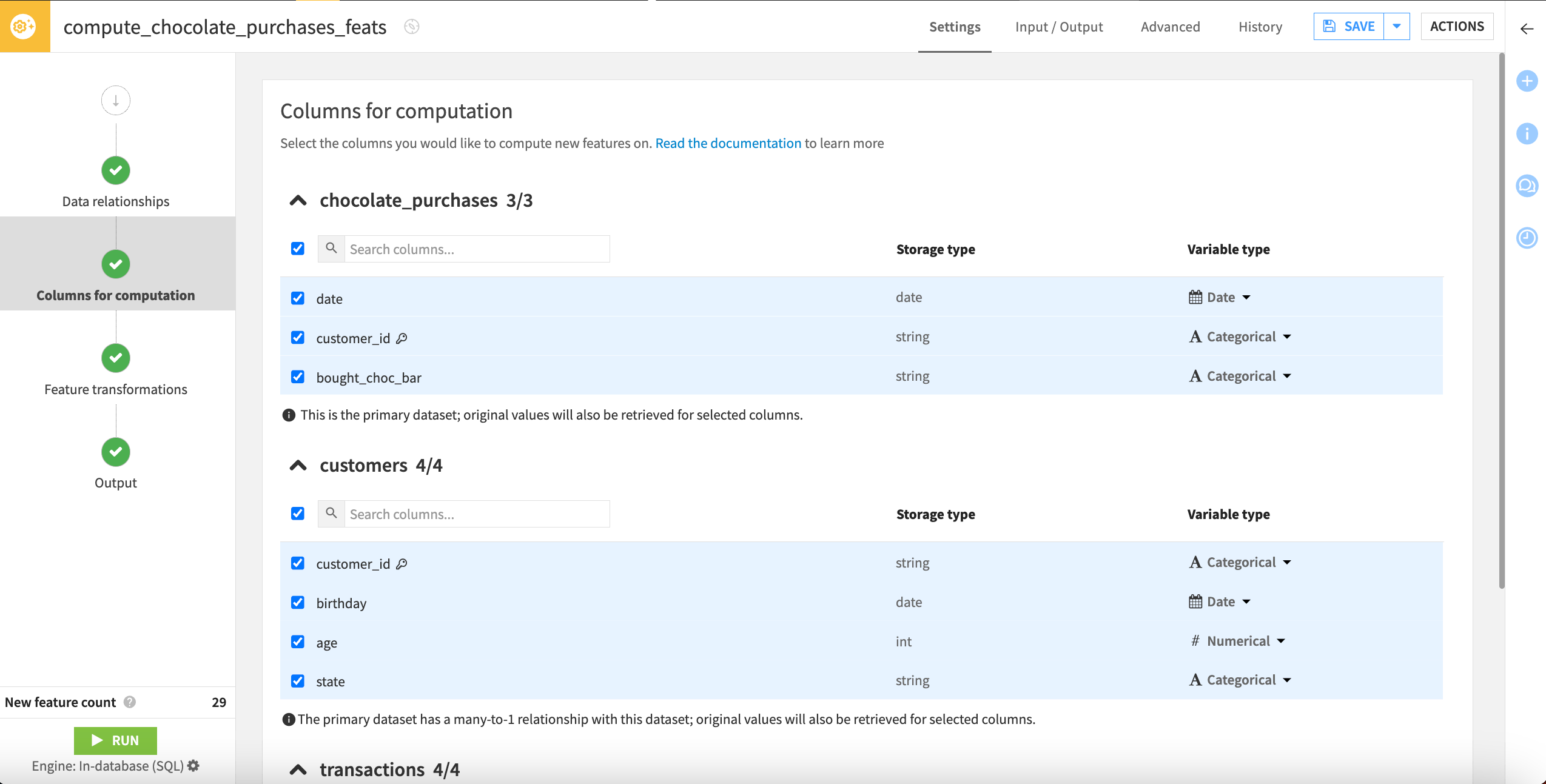Collapse the customers section chevron
This screenshot has width=1546, height=784.
298,466
